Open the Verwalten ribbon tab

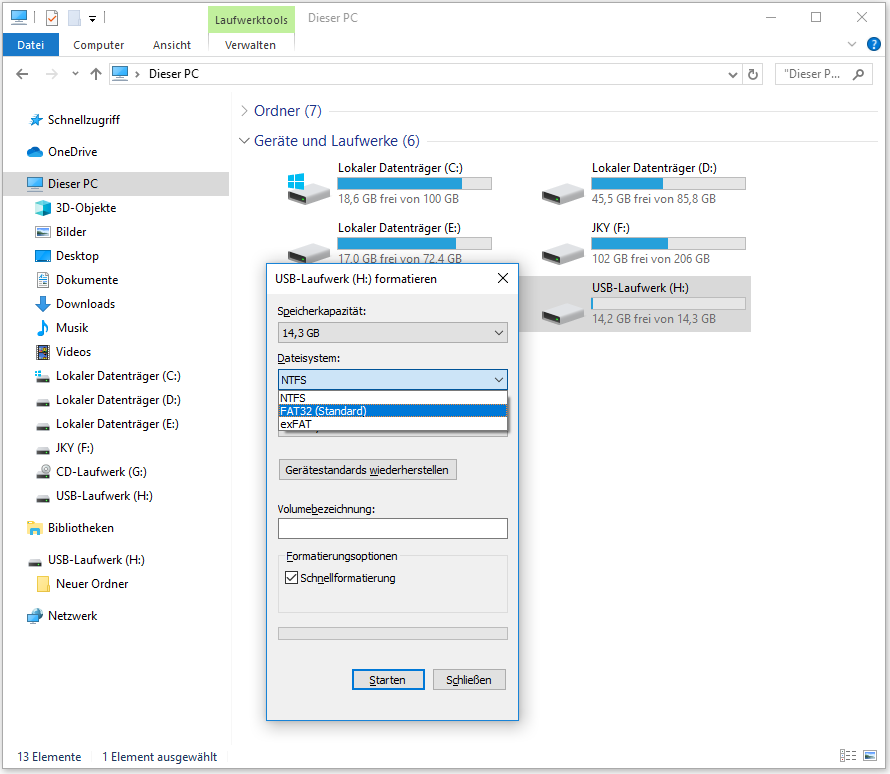coord(250,45)
